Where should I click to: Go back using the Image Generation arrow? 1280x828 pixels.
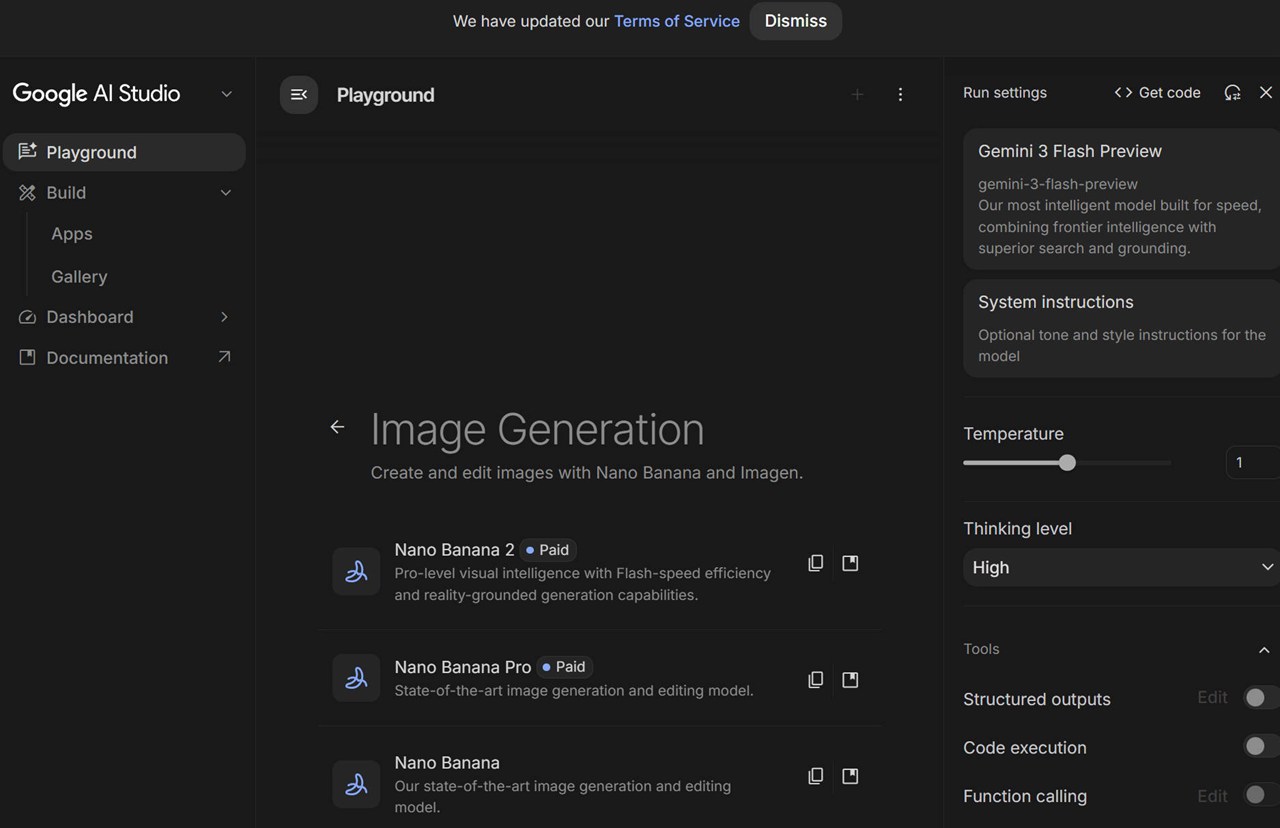[x=337, y=427]
